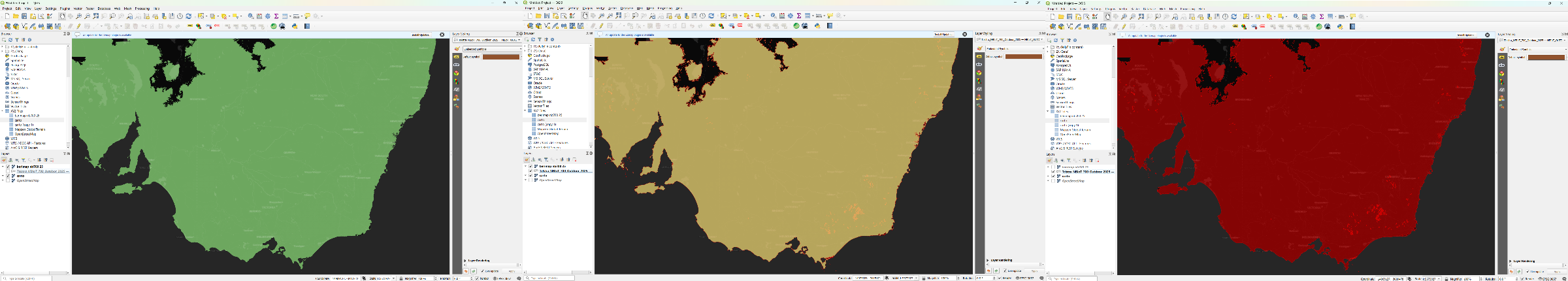1568x281 pixels.
Task: Open Vector menu in left window
Action: [x=78, y=9]
